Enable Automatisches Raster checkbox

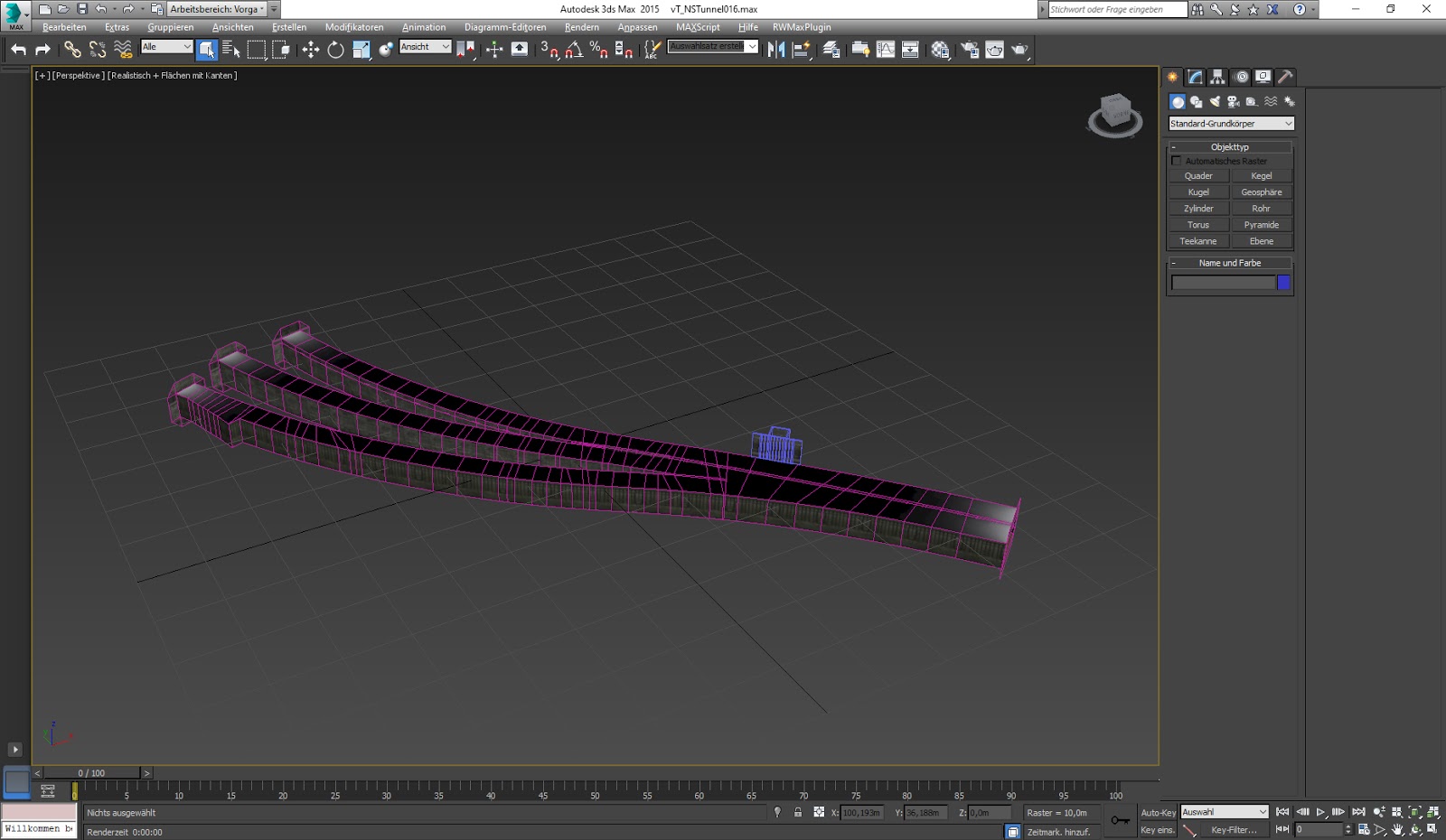tap(1177, 161)
